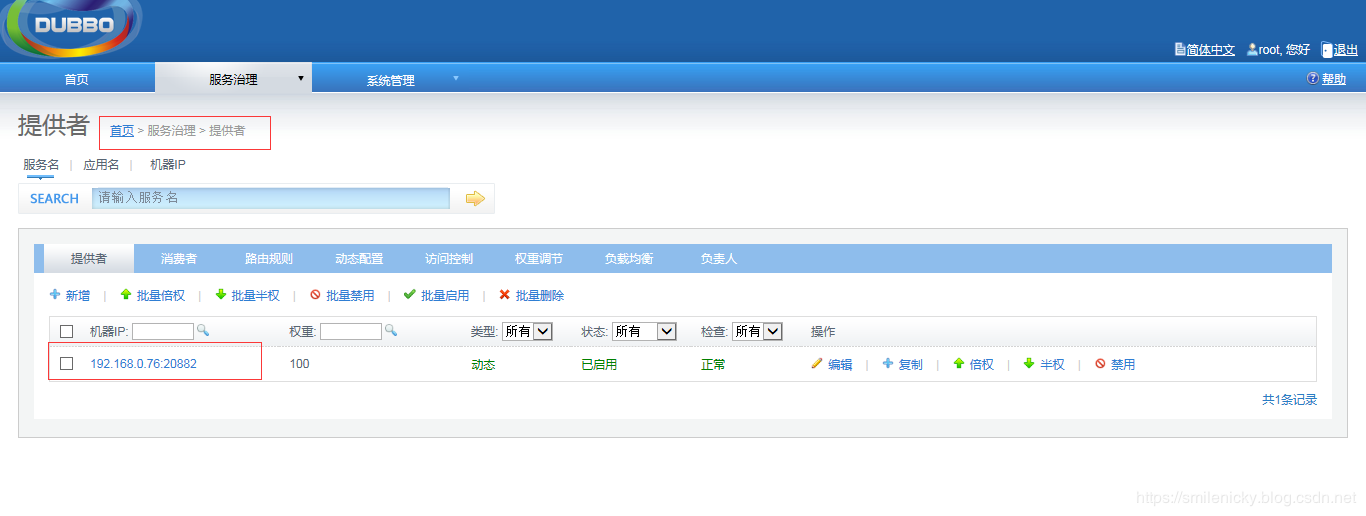Toggle the select-all checkbox in table header
This screenshot has width=1366, height=516.
pos(67,331)
